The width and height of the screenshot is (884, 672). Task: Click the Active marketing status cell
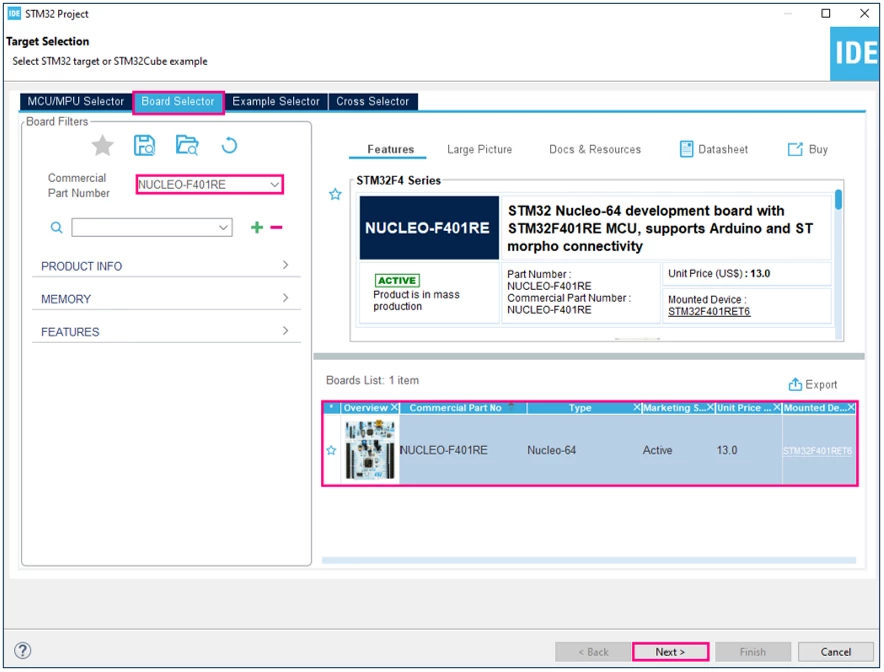coord(657,450)
